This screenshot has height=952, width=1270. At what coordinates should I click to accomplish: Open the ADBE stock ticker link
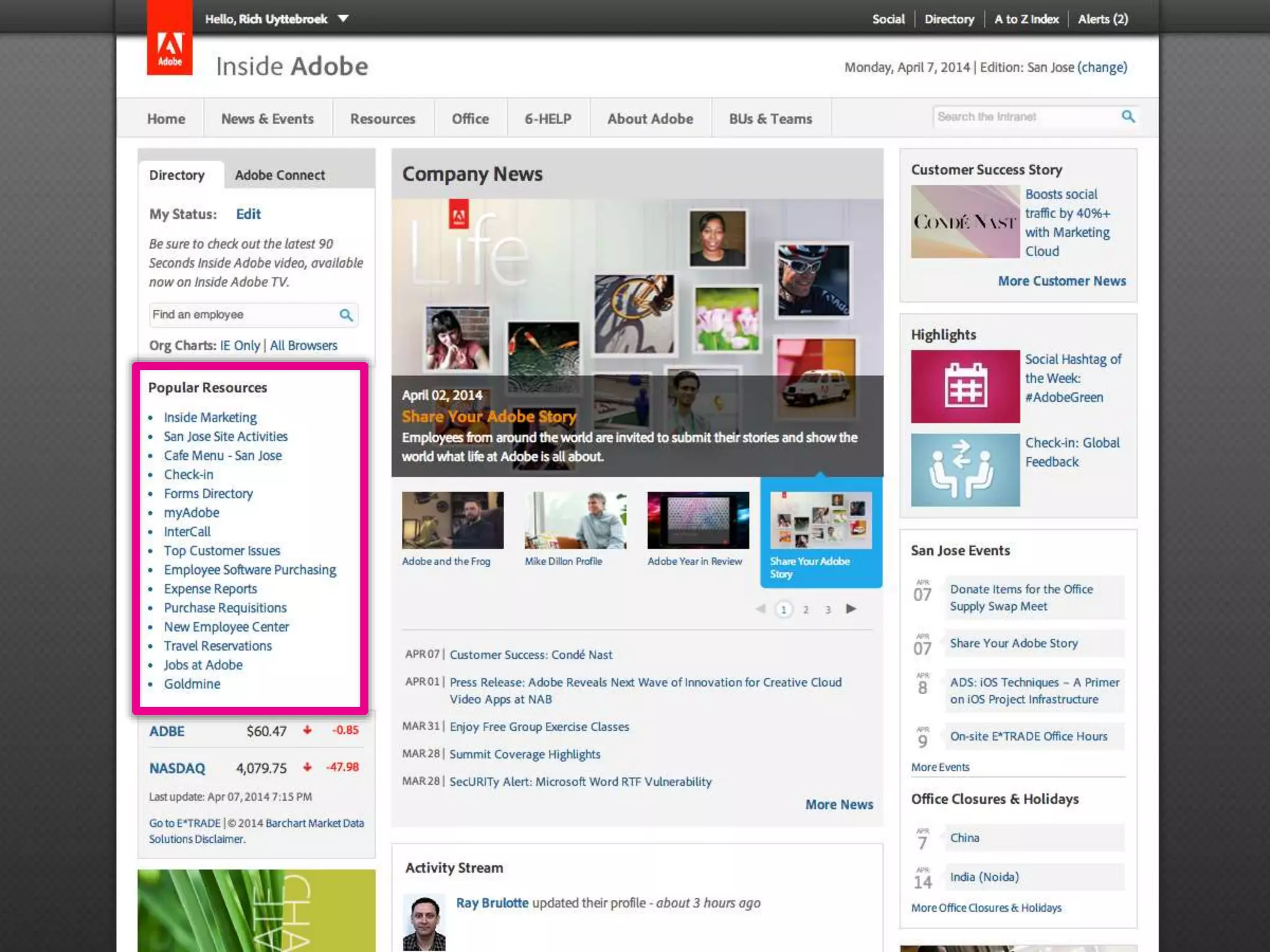click(x=167, y=731)
